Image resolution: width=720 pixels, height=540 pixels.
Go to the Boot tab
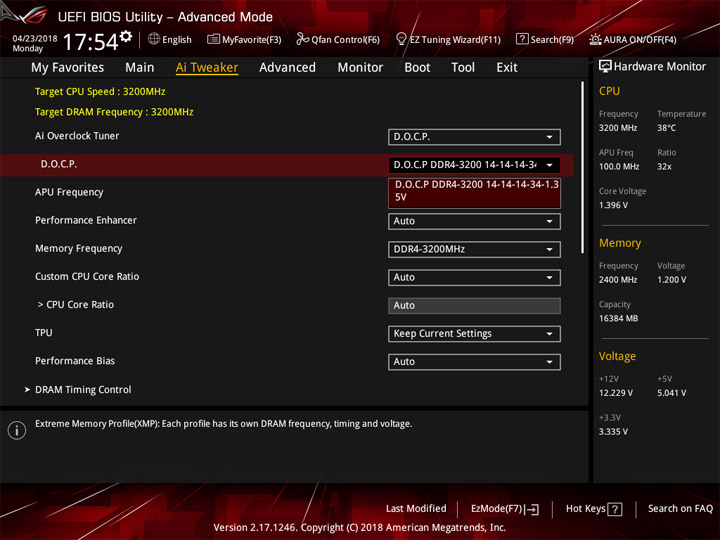pos(417,68)
